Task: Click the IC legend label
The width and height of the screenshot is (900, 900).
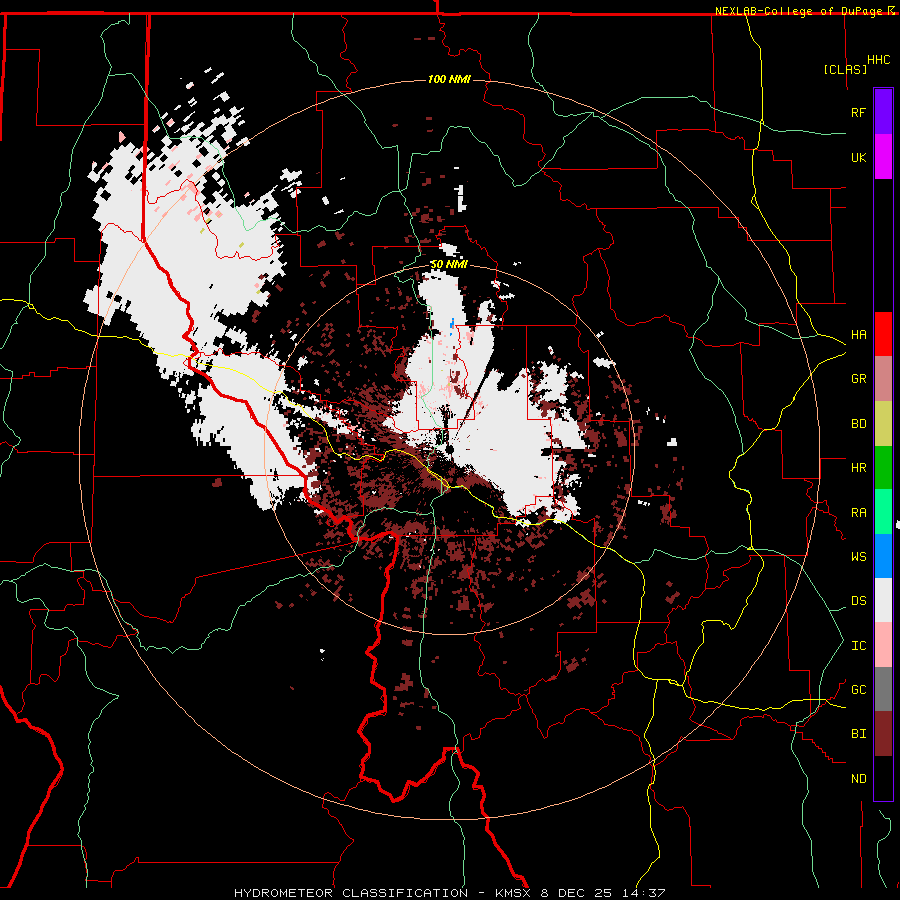Action: pyautogui.click(x=858, y=646)
